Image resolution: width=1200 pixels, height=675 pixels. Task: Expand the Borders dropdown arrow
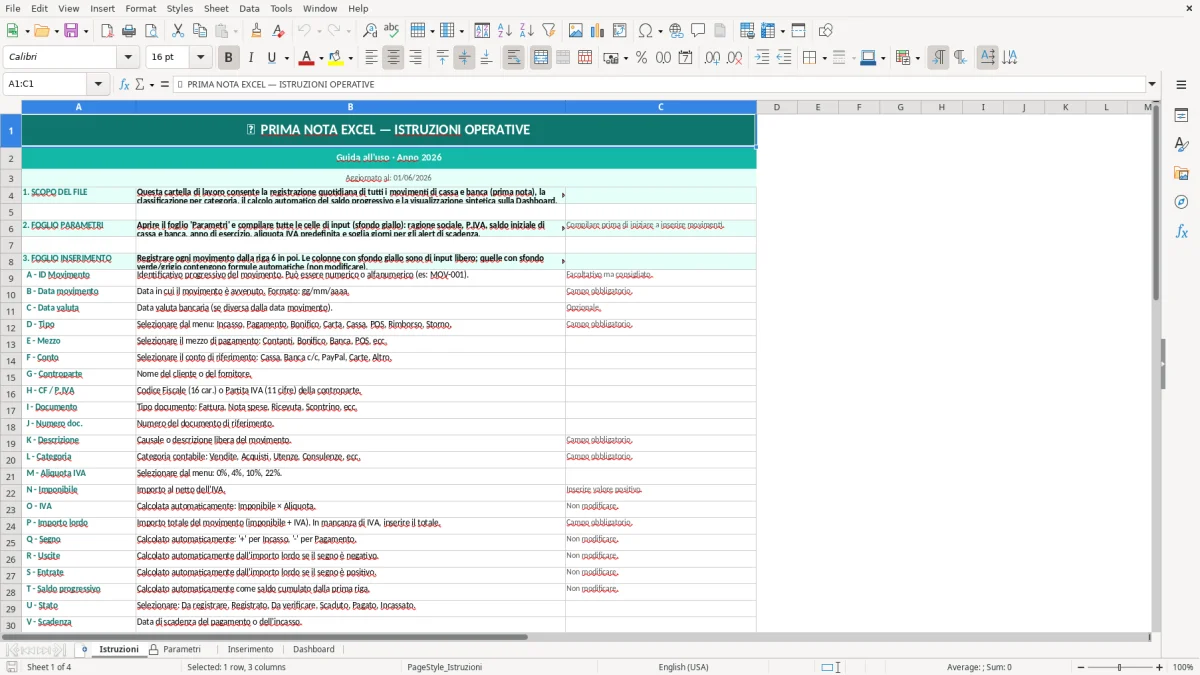click(825, 58)
